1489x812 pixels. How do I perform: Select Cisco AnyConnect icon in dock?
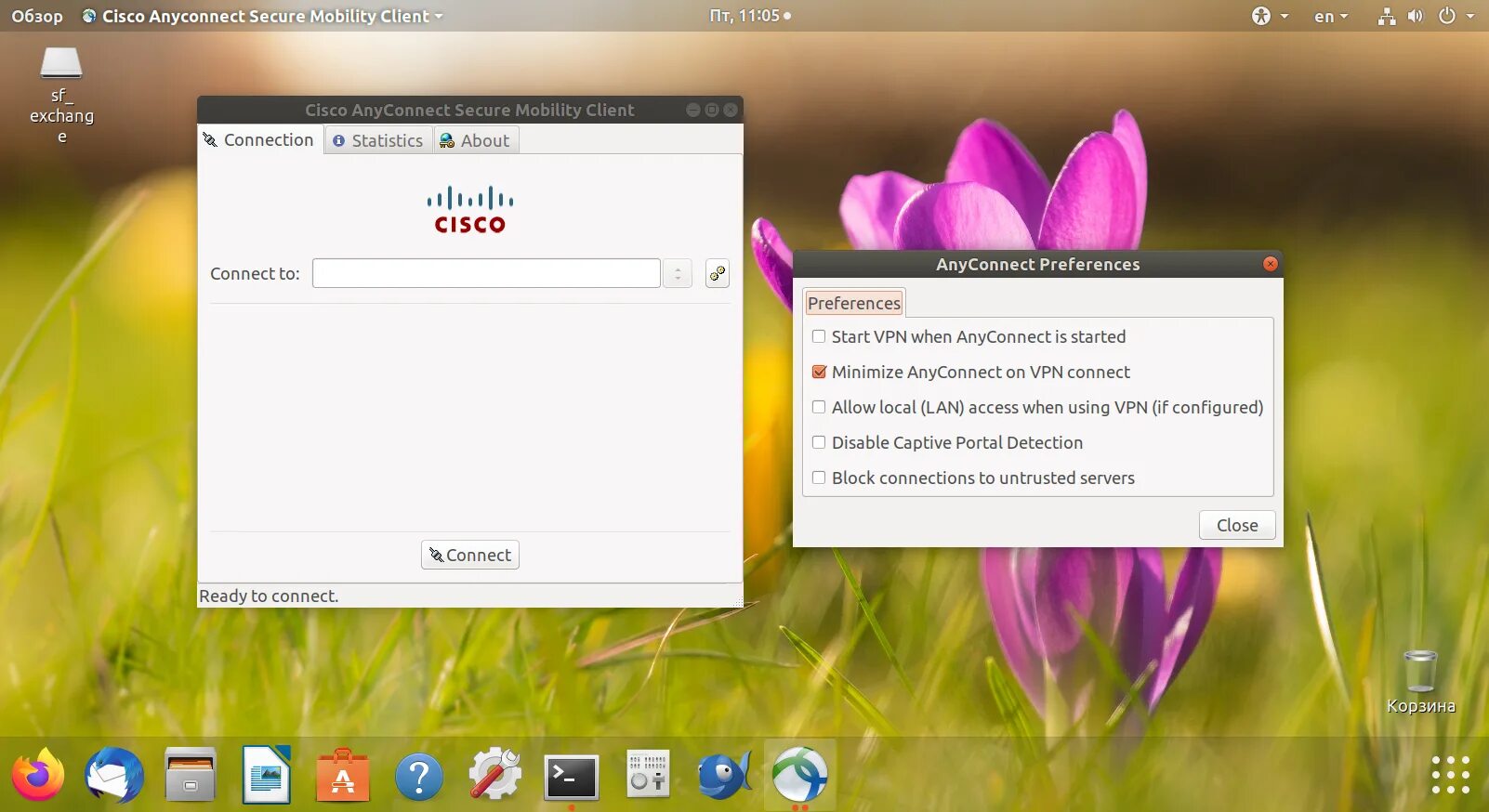pos(800,775)
